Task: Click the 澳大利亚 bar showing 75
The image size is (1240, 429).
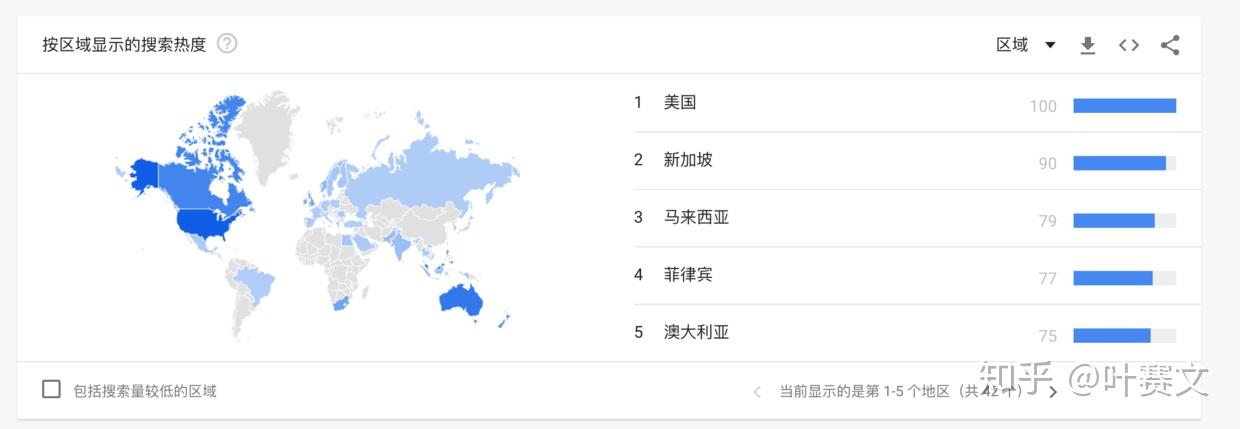Action: click(x=1111, y=336)
